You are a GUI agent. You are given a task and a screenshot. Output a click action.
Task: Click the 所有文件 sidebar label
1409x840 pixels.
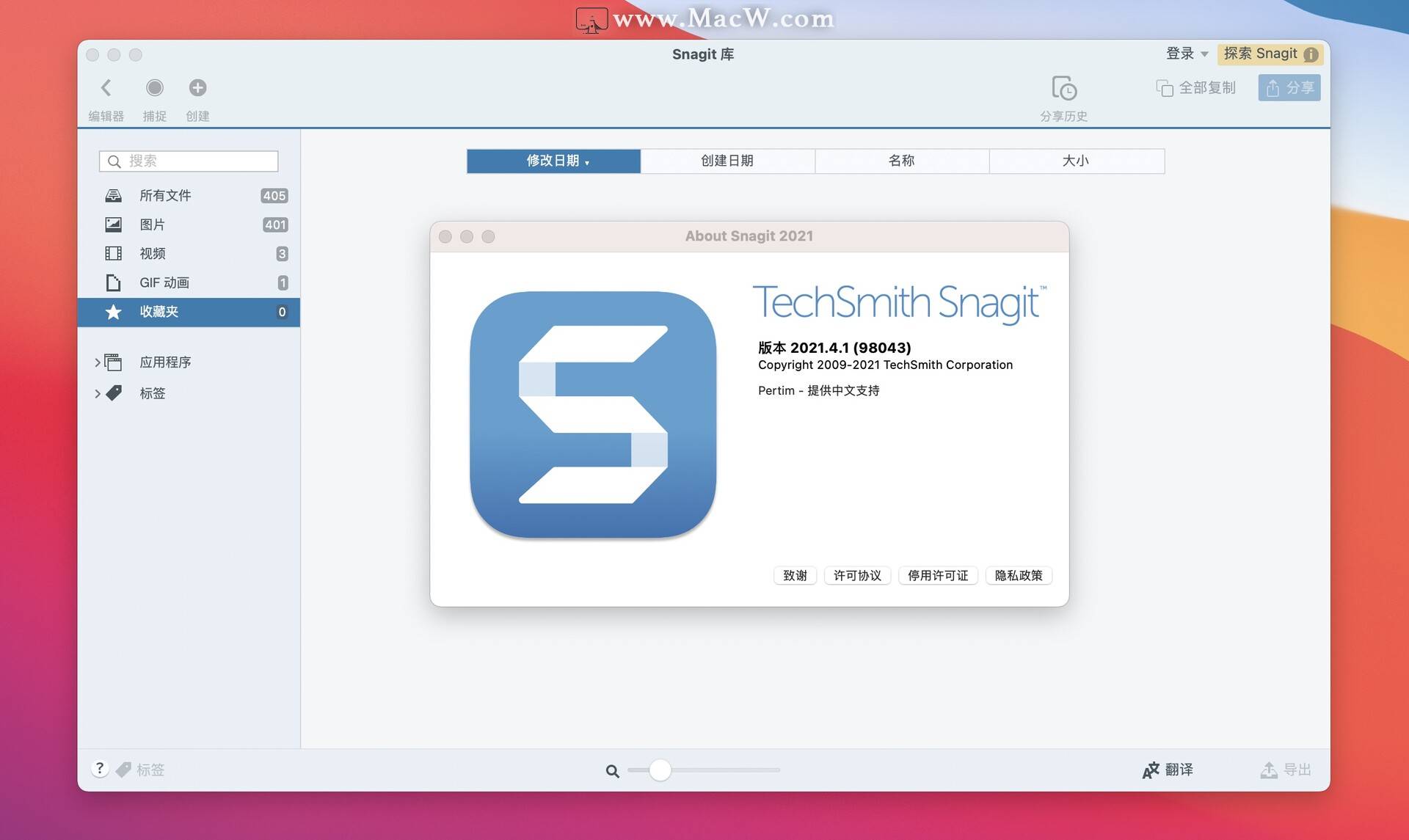165,196
